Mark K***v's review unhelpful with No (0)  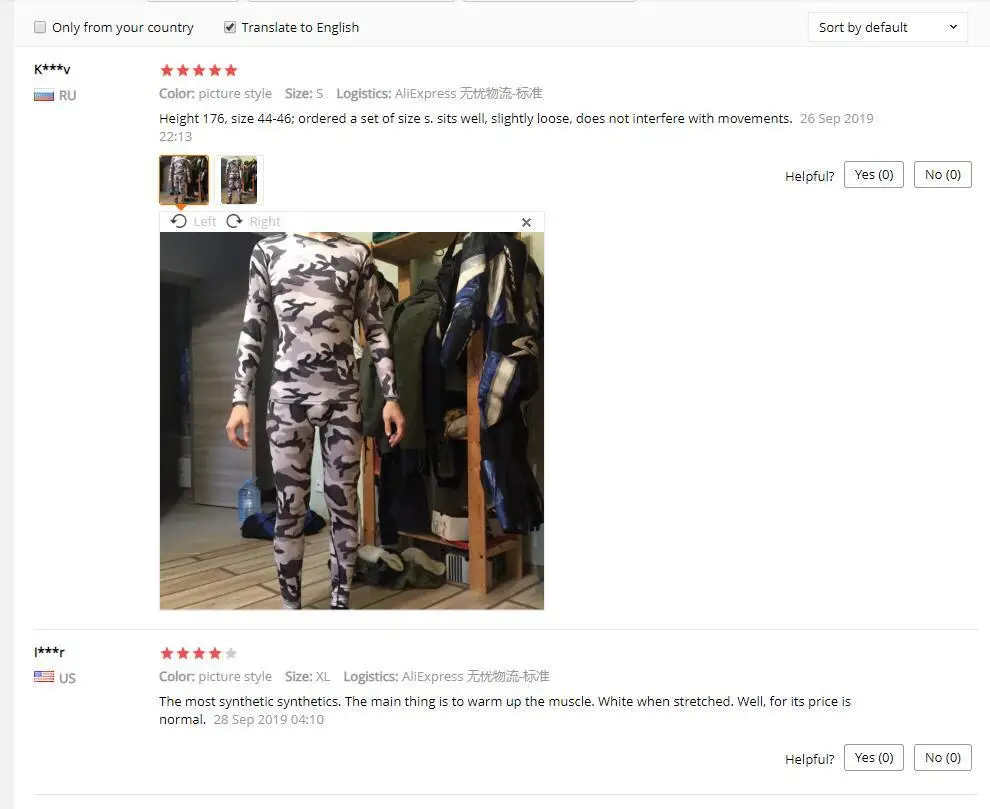[943, 175]
